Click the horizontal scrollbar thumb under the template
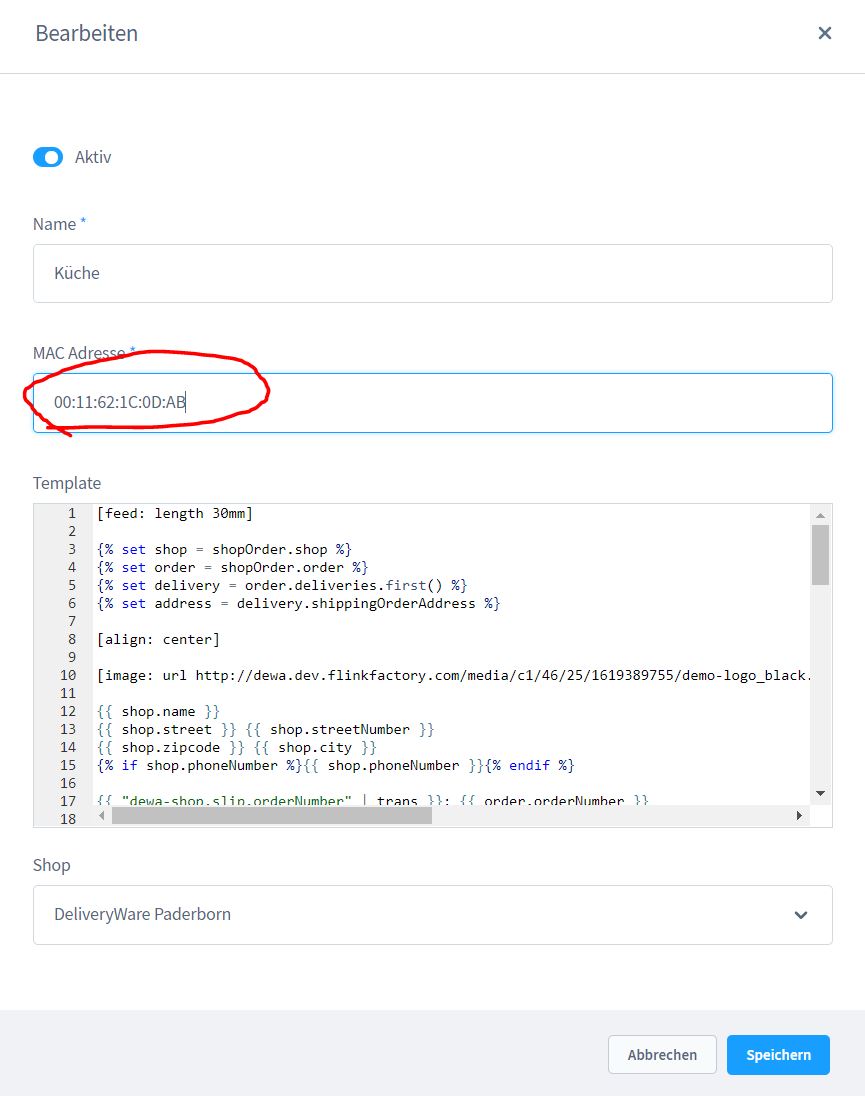865x1096 pixels. (x=271, y=816)
